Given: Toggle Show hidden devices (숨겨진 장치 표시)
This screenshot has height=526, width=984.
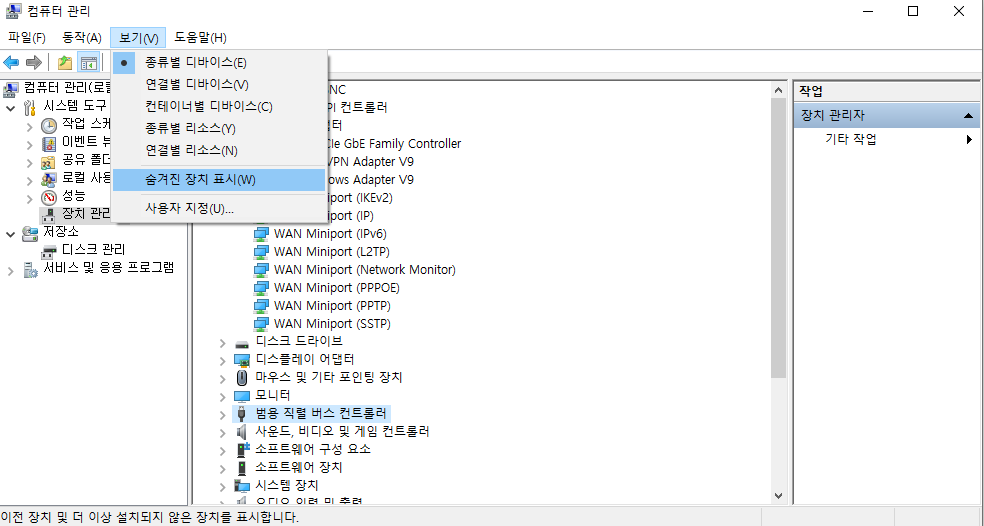Looking at the screenshot, I should [219, 180].
